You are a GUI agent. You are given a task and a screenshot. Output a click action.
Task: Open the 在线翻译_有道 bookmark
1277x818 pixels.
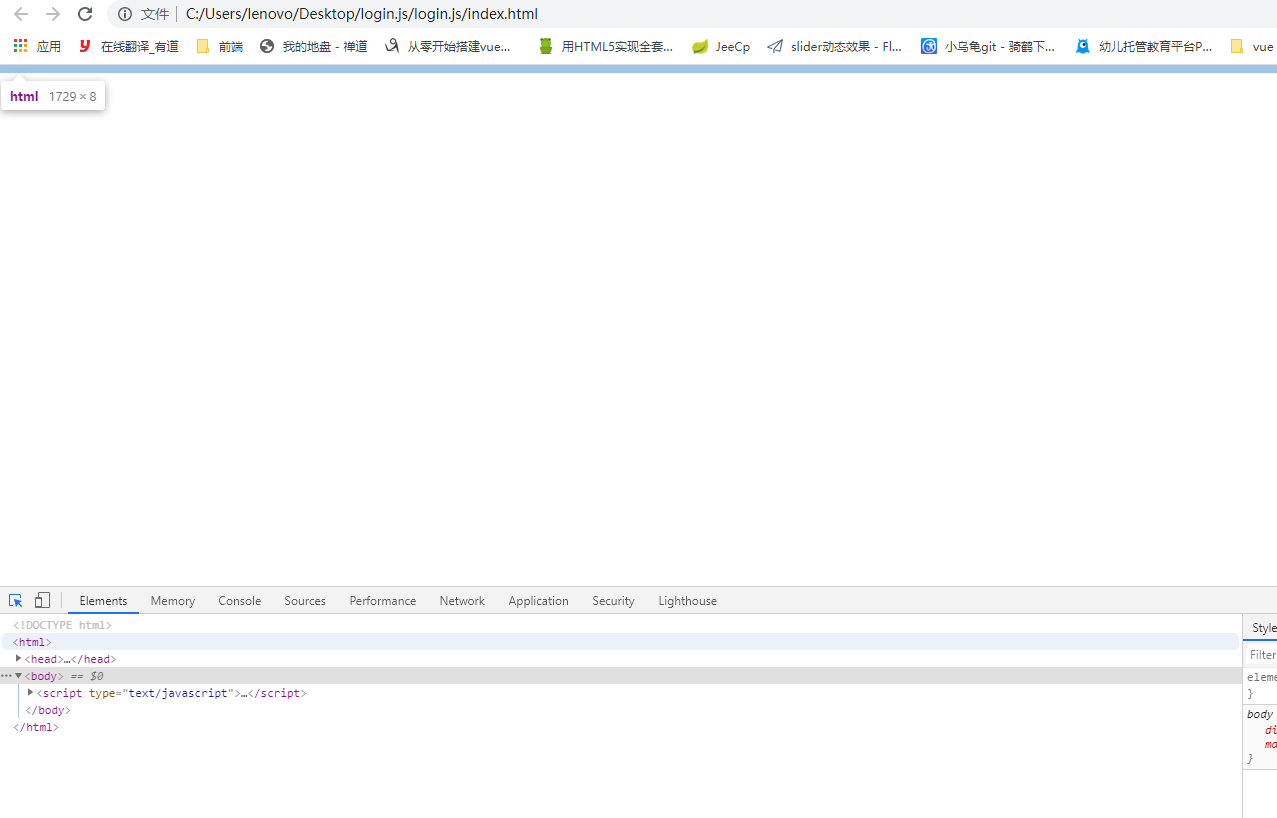click(x=128, y=46)
